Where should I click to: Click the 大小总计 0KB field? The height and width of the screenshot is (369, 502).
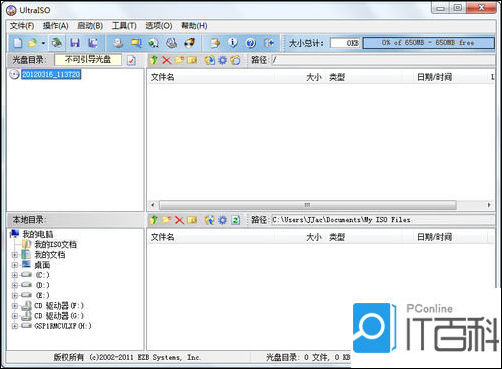tap(345, 43)
